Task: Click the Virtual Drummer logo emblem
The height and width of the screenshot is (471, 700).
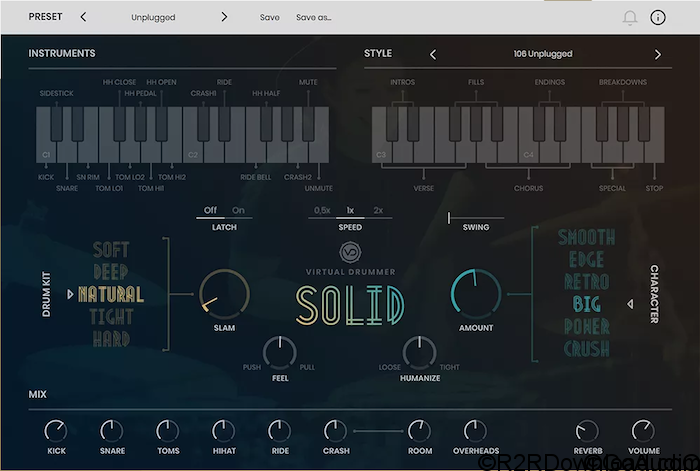Action: [350, 252]
